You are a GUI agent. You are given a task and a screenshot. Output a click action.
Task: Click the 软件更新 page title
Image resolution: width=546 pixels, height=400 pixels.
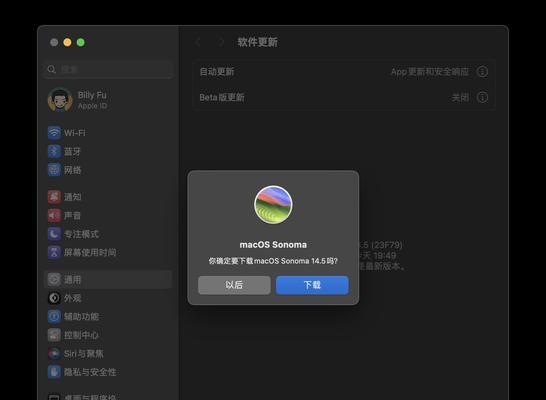(x=257, y=42)
